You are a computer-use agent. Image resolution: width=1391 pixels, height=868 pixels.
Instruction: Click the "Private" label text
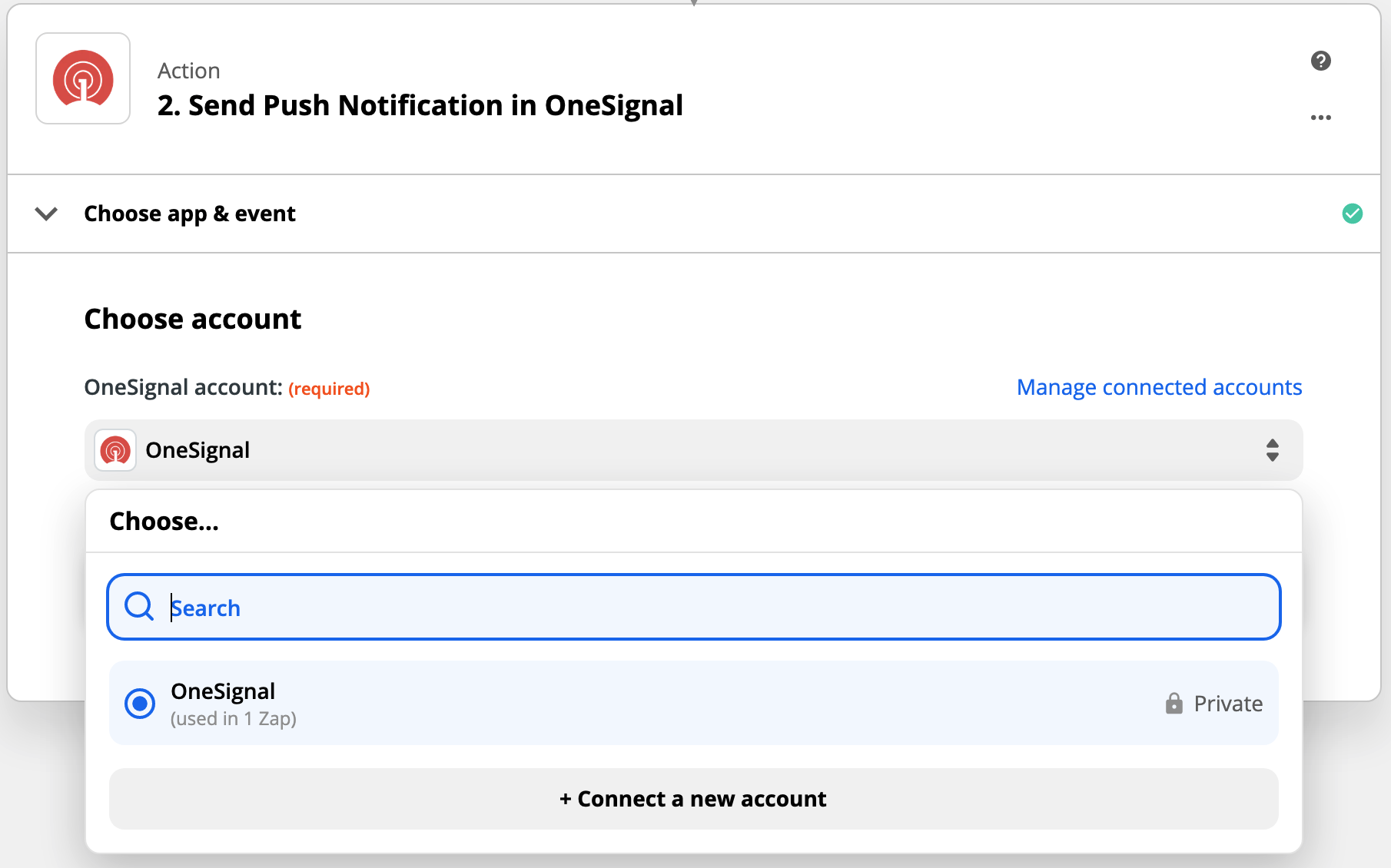(x=1228, y=704)
